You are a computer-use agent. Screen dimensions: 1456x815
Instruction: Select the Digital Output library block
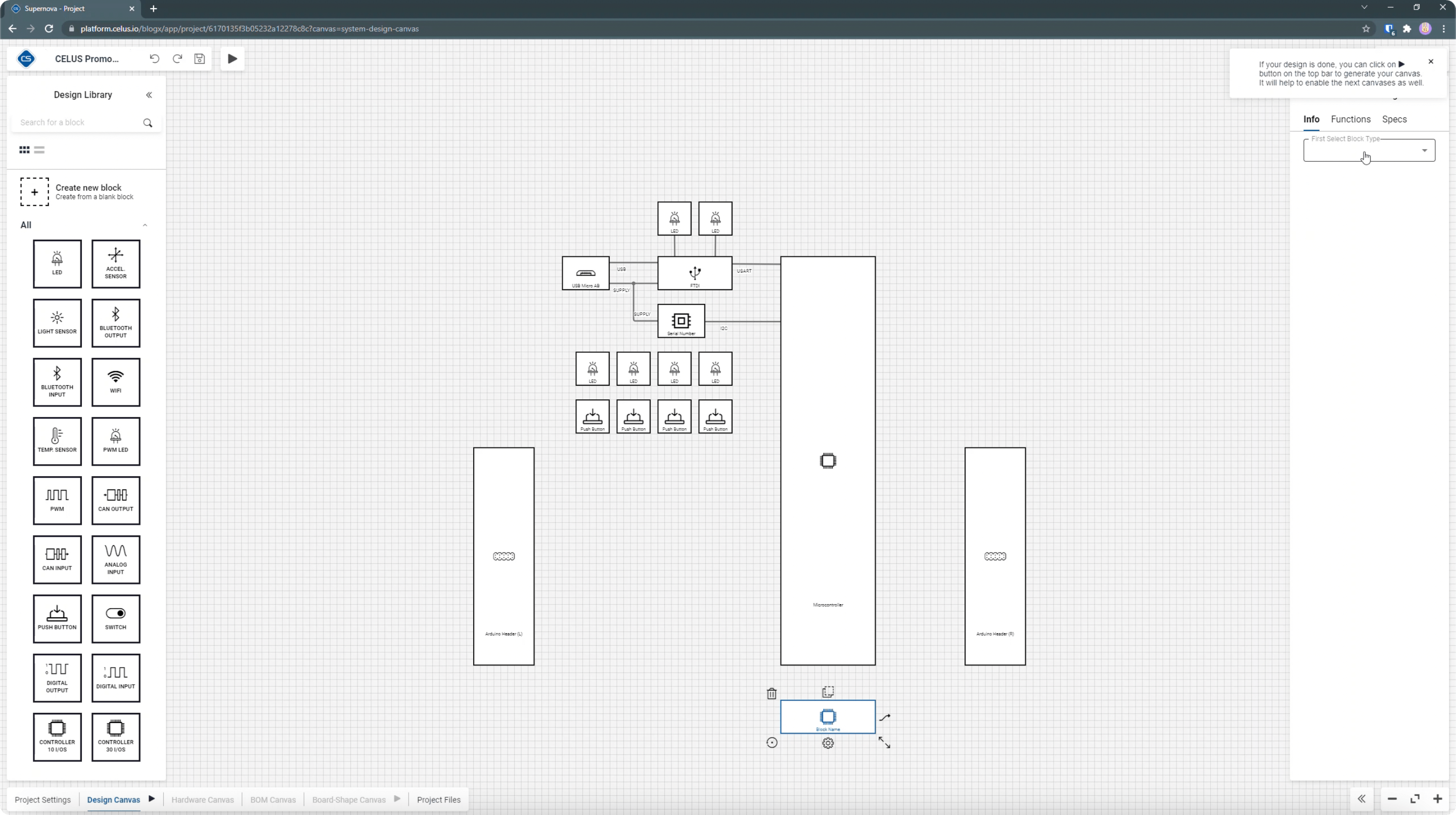pos(57,678)
